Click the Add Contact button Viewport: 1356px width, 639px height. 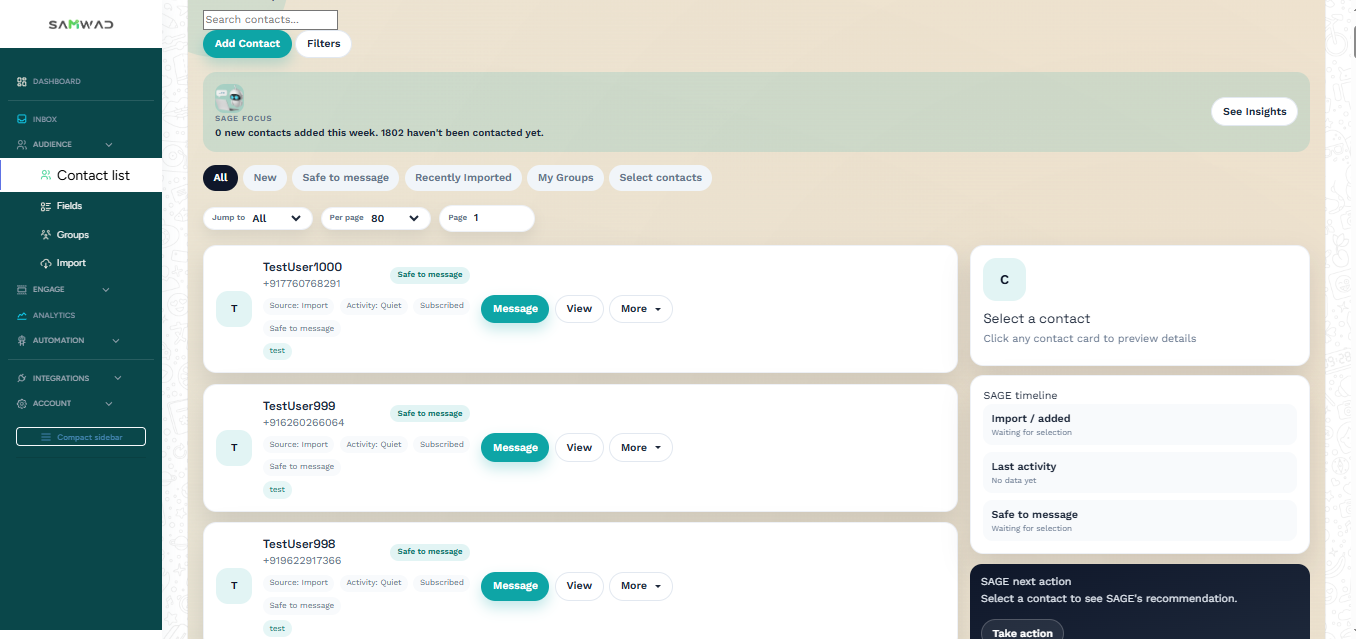click(x=247, y=44)
